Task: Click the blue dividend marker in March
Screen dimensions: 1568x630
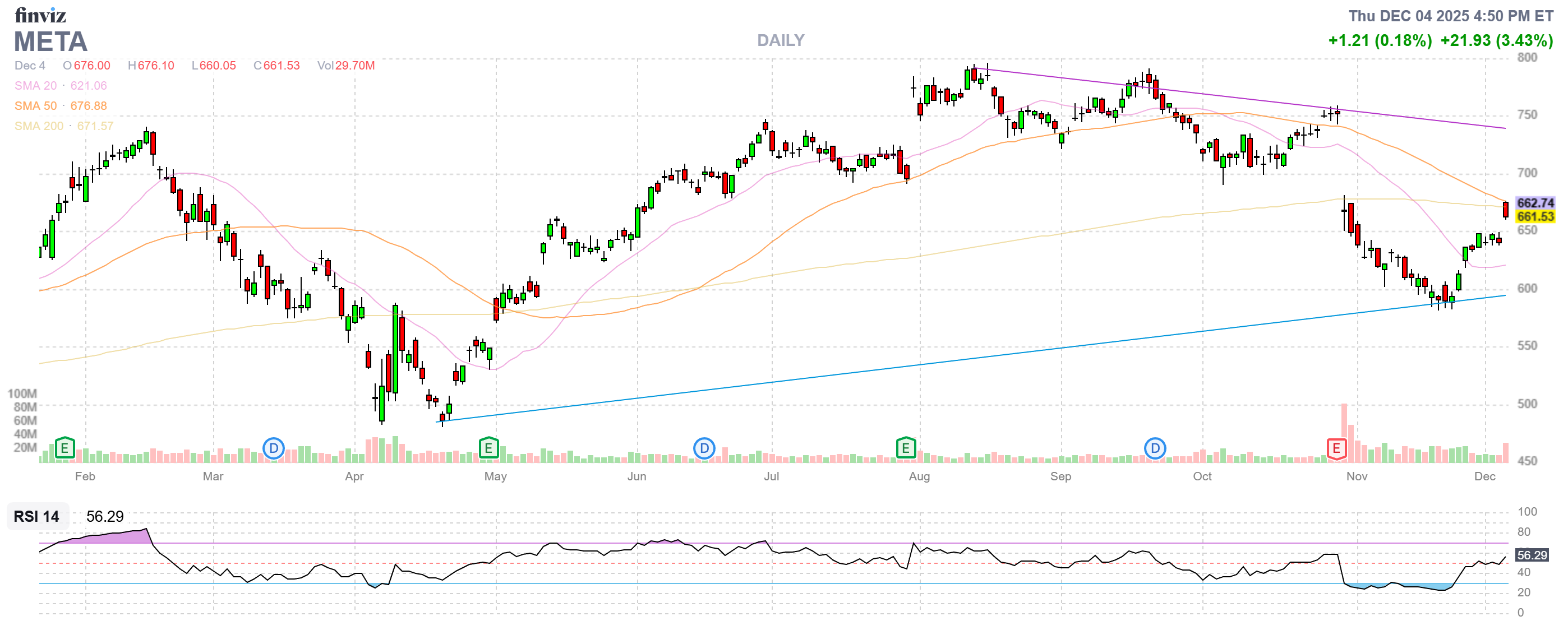Action: (273, 449)
